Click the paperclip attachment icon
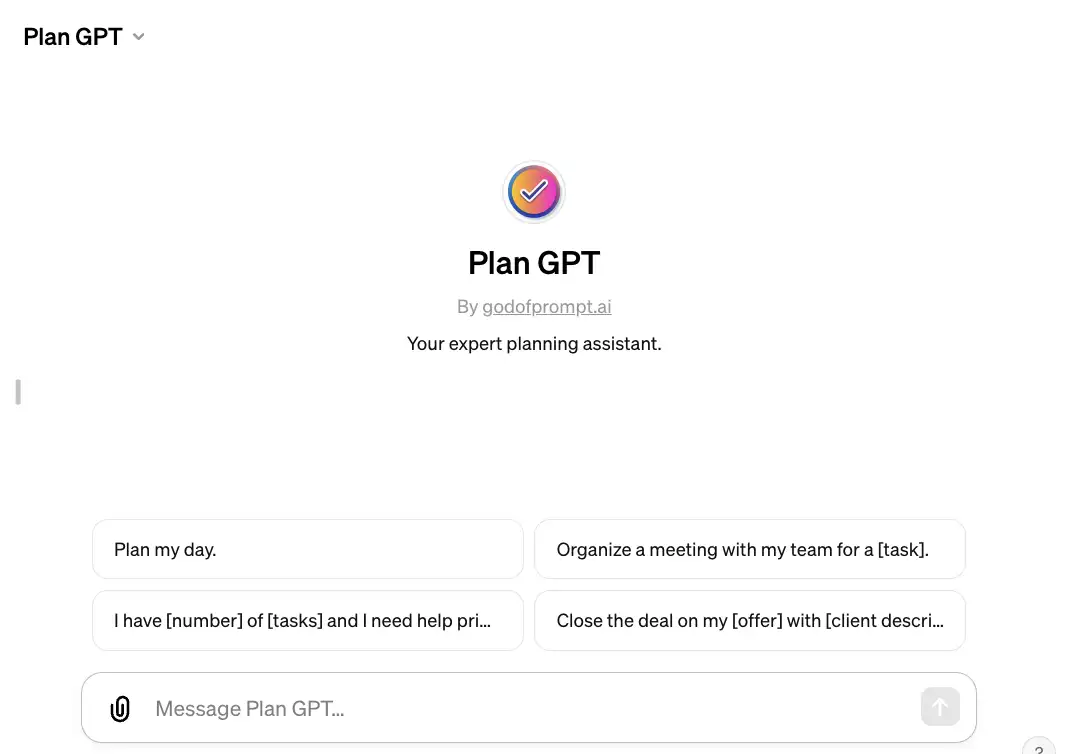The width and height of the screenshot is (1068, 754). [120, 708]
